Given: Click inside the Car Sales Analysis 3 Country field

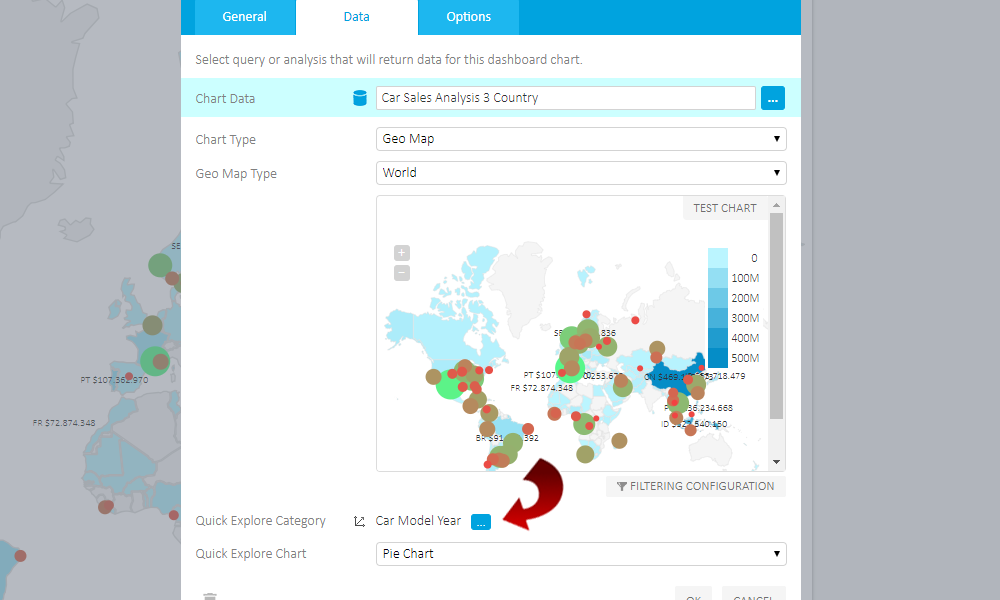Looking at the screenshot, I should (565, 97).
